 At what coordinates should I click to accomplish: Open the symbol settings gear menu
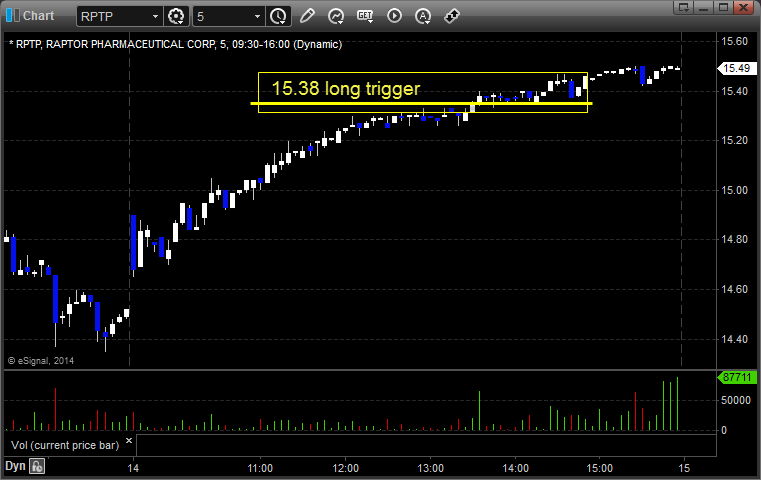176,17
